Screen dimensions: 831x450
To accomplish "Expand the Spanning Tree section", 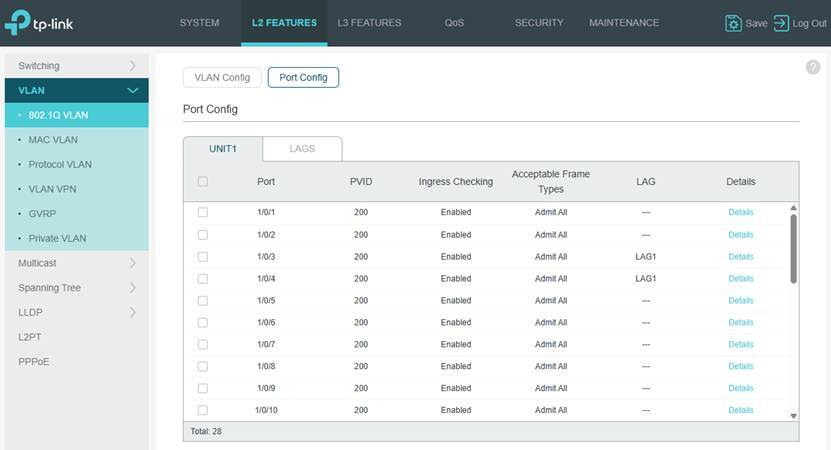I will click(x=132, y=288).
